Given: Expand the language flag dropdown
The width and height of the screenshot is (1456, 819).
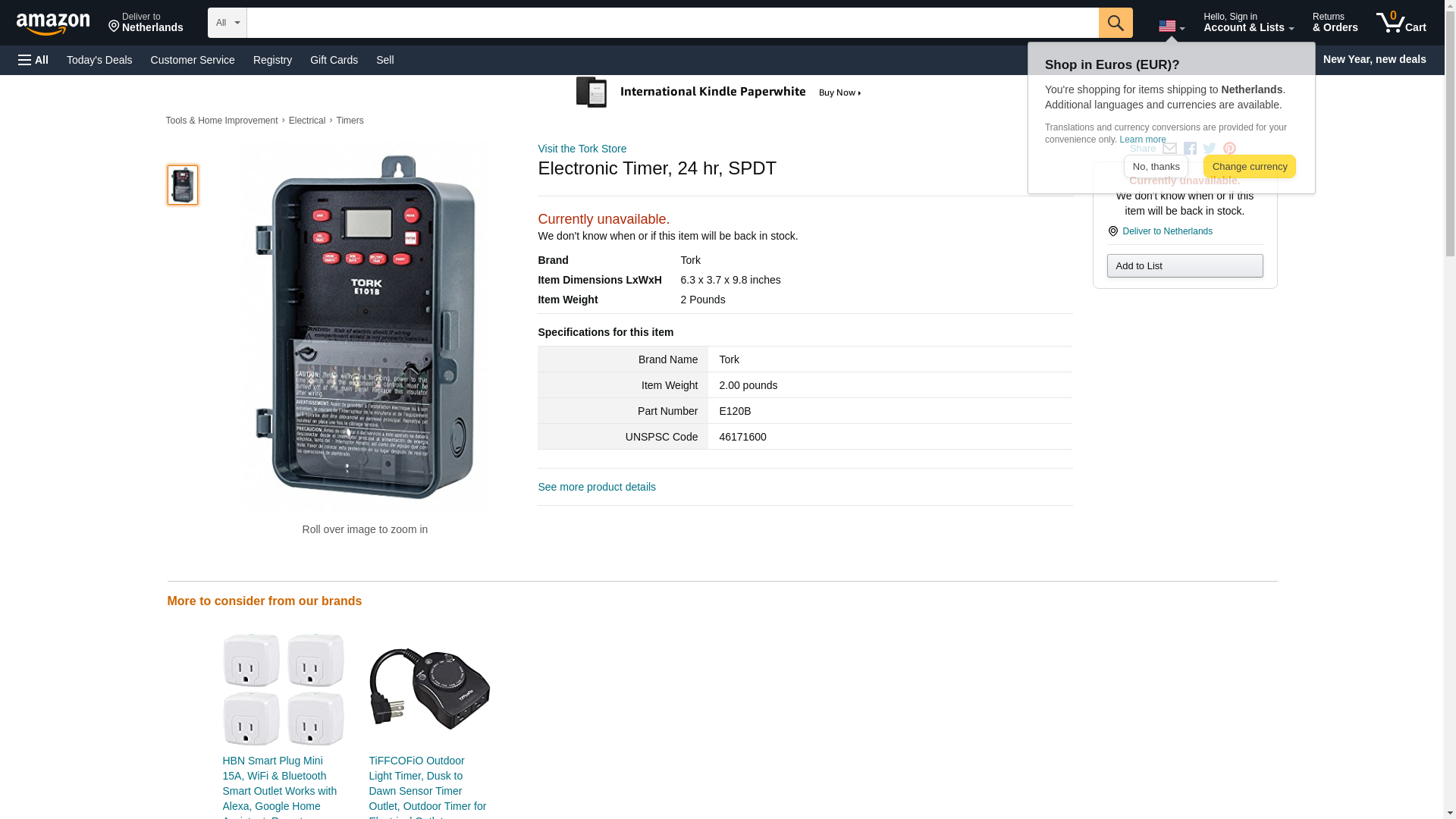Looking at the screenshot, I should click(1171, 27).
